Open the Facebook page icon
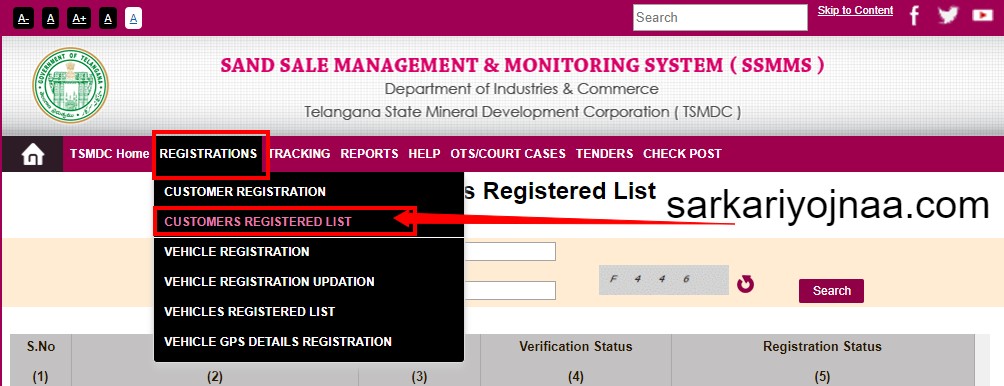The image size is (1004, 386). click(x=914, y=16)
